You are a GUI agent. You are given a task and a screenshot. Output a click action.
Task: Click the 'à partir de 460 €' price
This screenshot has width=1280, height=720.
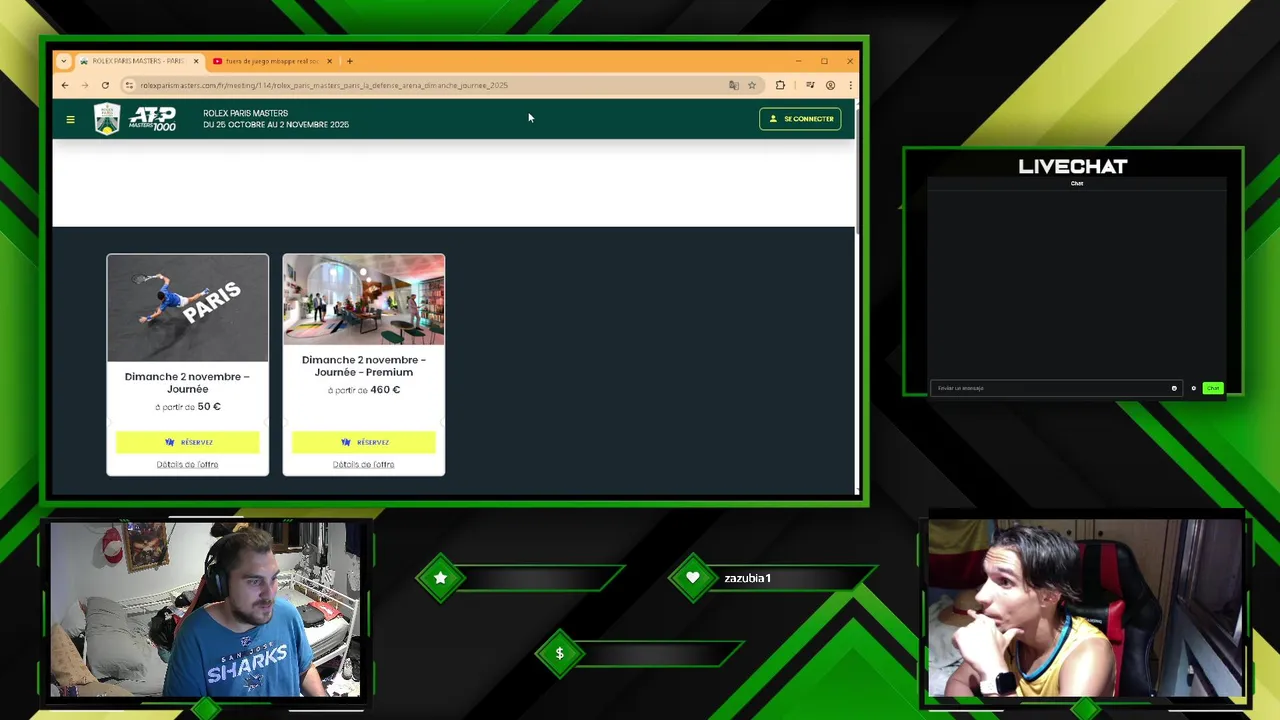coord(363,390)
